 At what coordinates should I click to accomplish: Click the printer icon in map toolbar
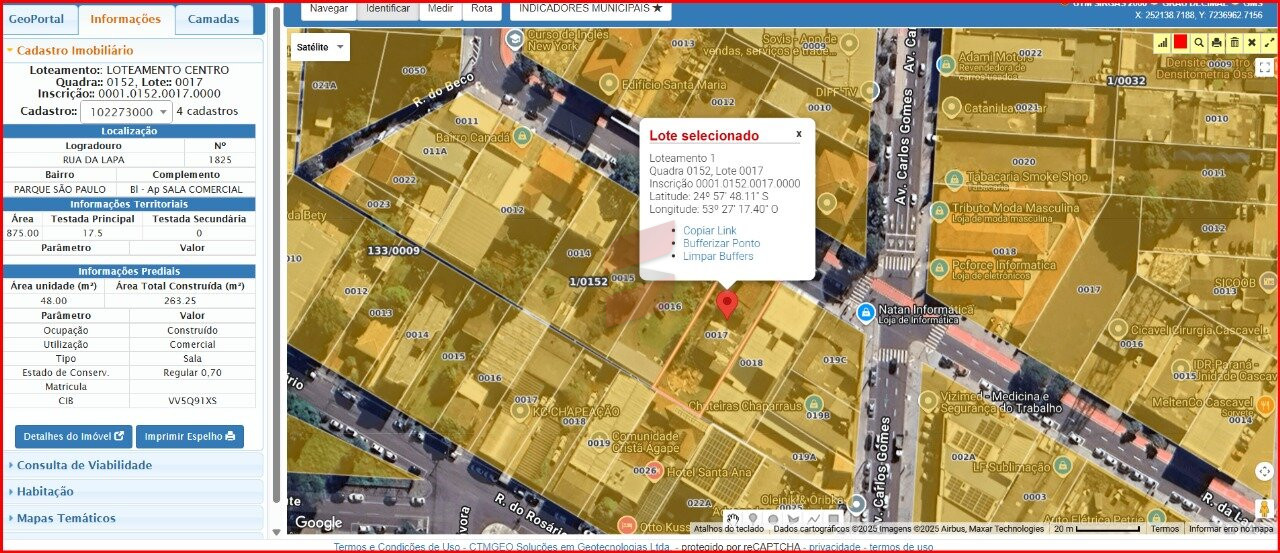tap(1216, 43)
